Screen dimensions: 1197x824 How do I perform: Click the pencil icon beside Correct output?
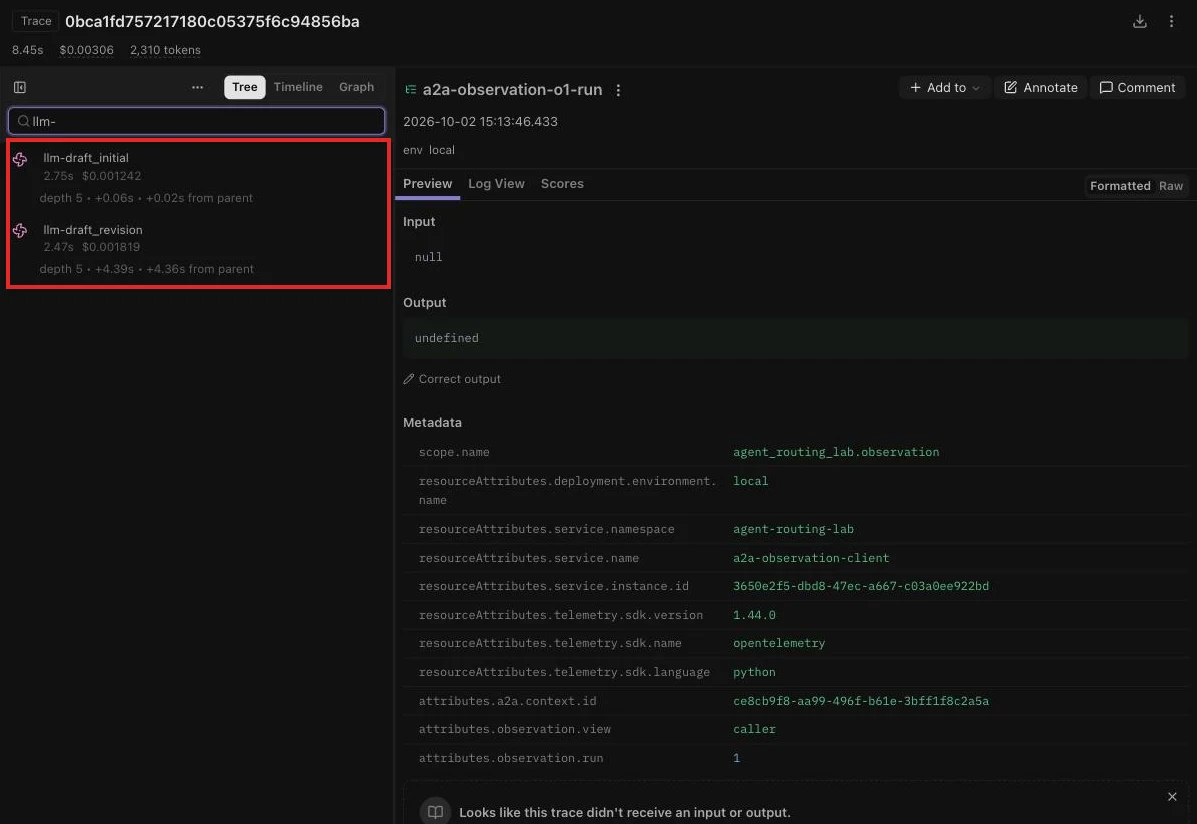pos(409,379)
